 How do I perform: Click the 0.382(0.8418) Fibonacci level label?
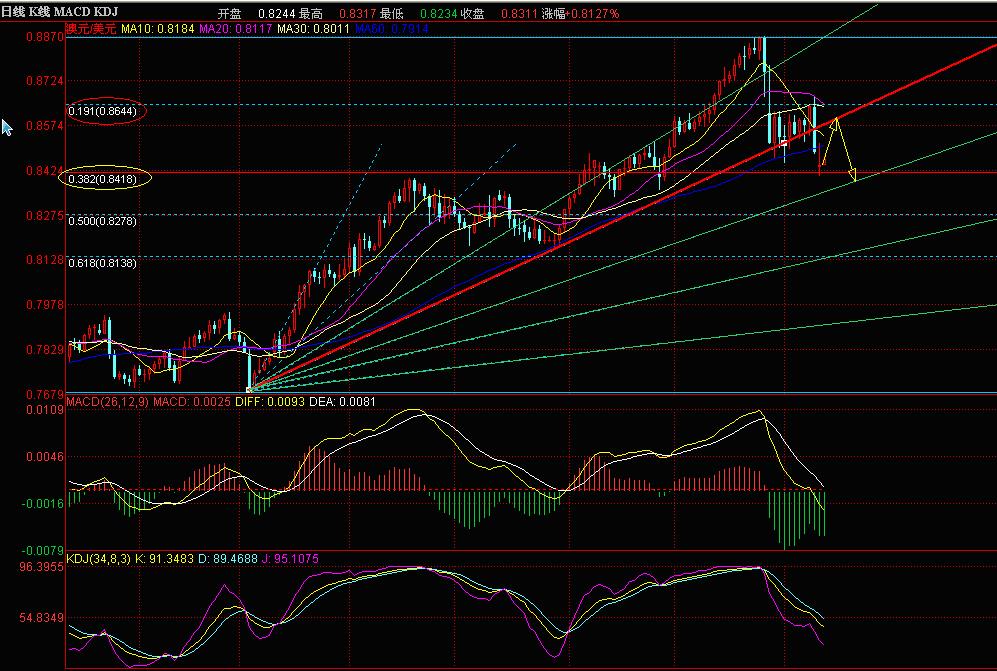[x=102, y=179]
